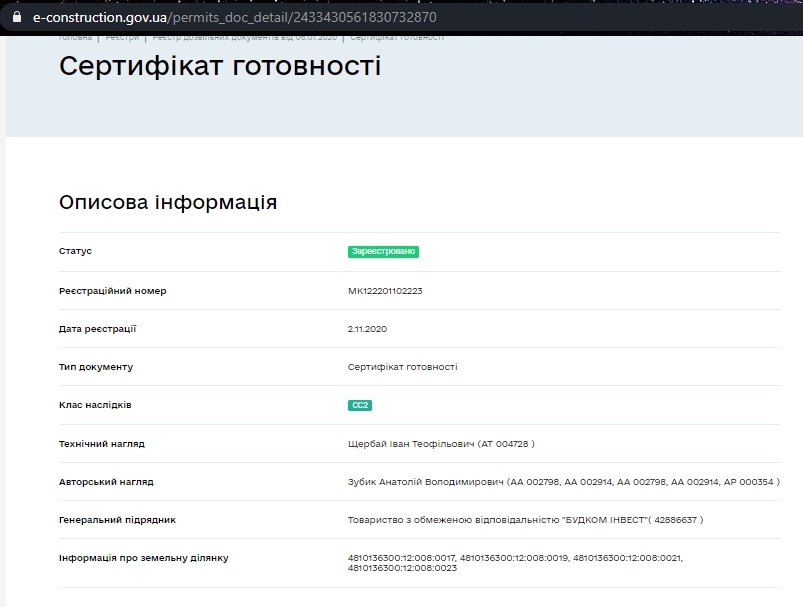Click land plot number 4810136300:12:008:0017

402,558
